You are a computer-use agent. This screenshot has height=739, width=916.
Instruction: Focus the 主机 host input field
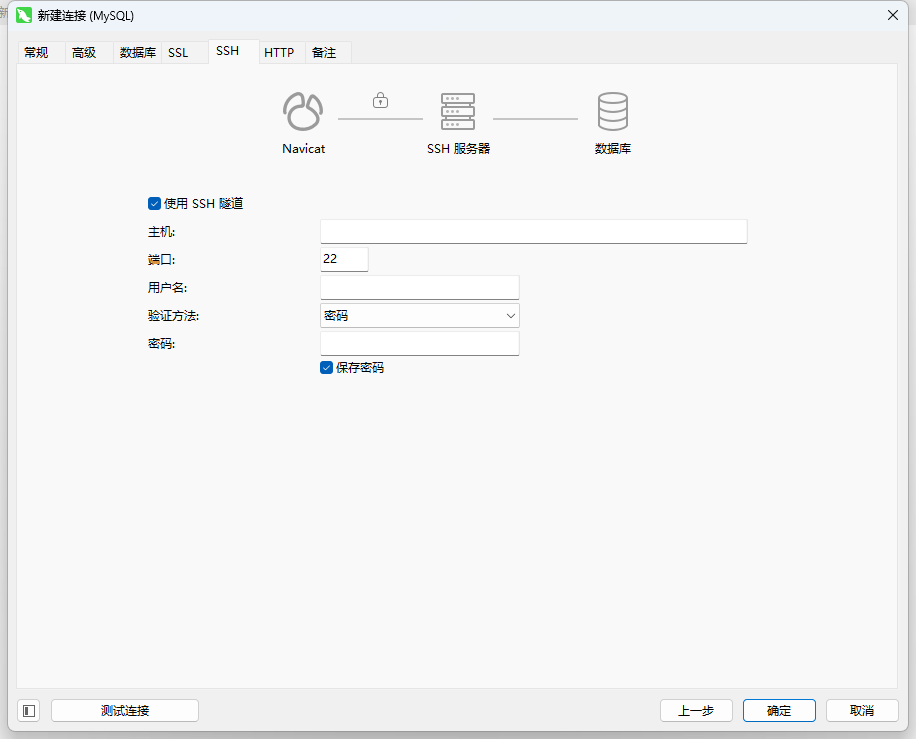533,231
